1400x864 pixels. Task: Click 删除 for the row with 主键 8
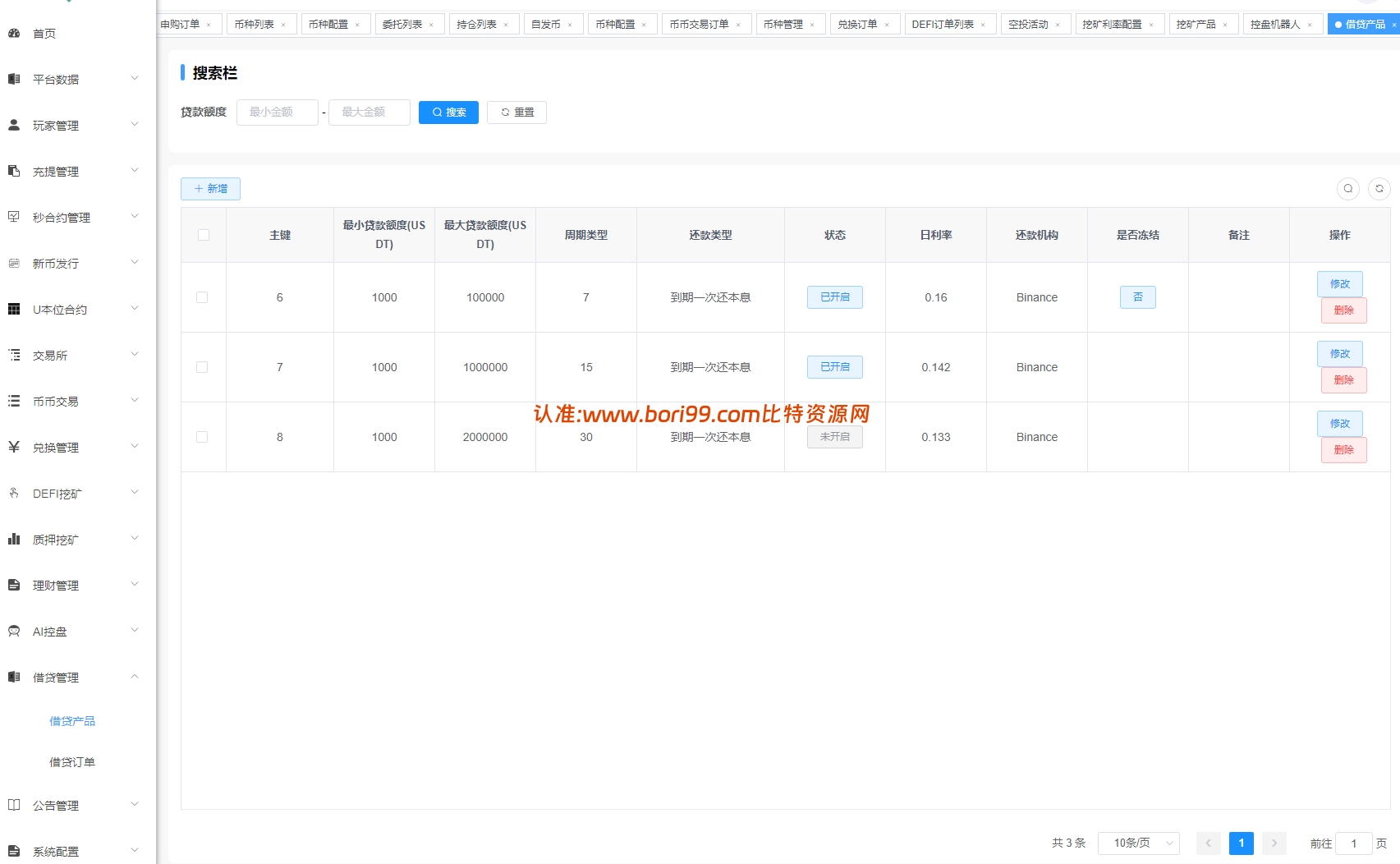1344,450
